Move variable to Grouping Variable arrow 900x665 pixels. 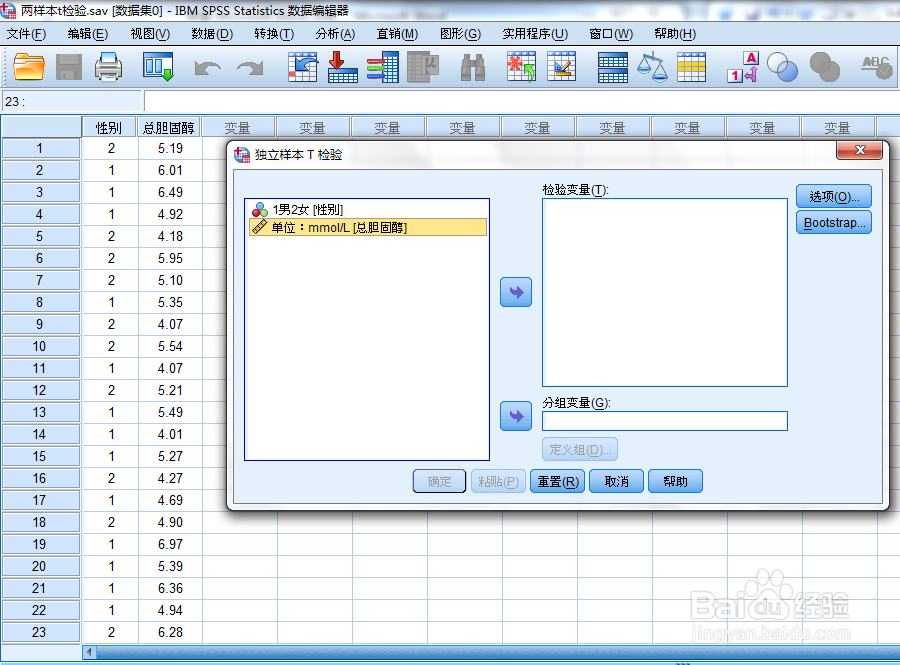coord(516,416)
